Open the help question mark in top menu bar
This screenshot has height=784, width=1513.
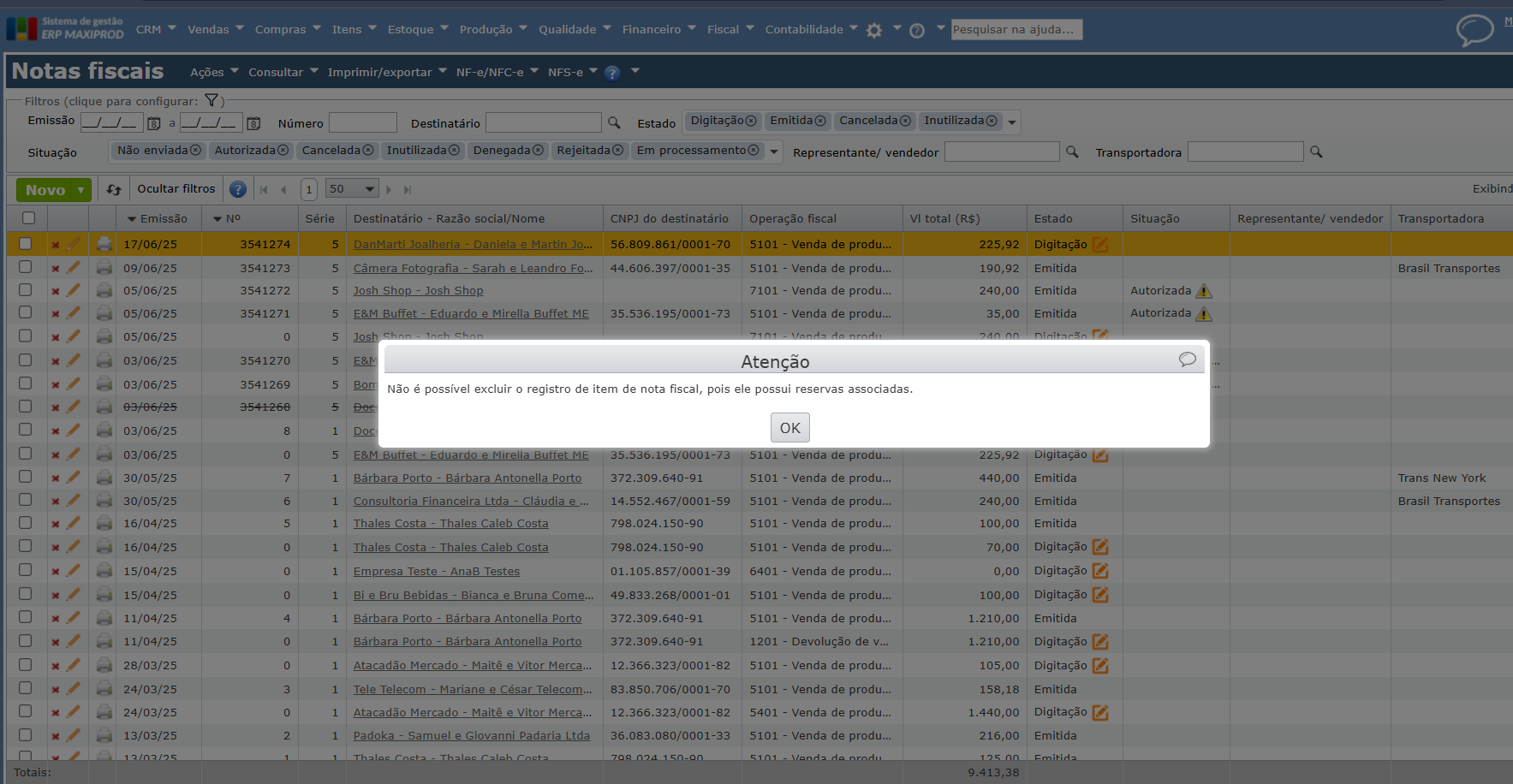pyautogui.click(x=917, y=31)
